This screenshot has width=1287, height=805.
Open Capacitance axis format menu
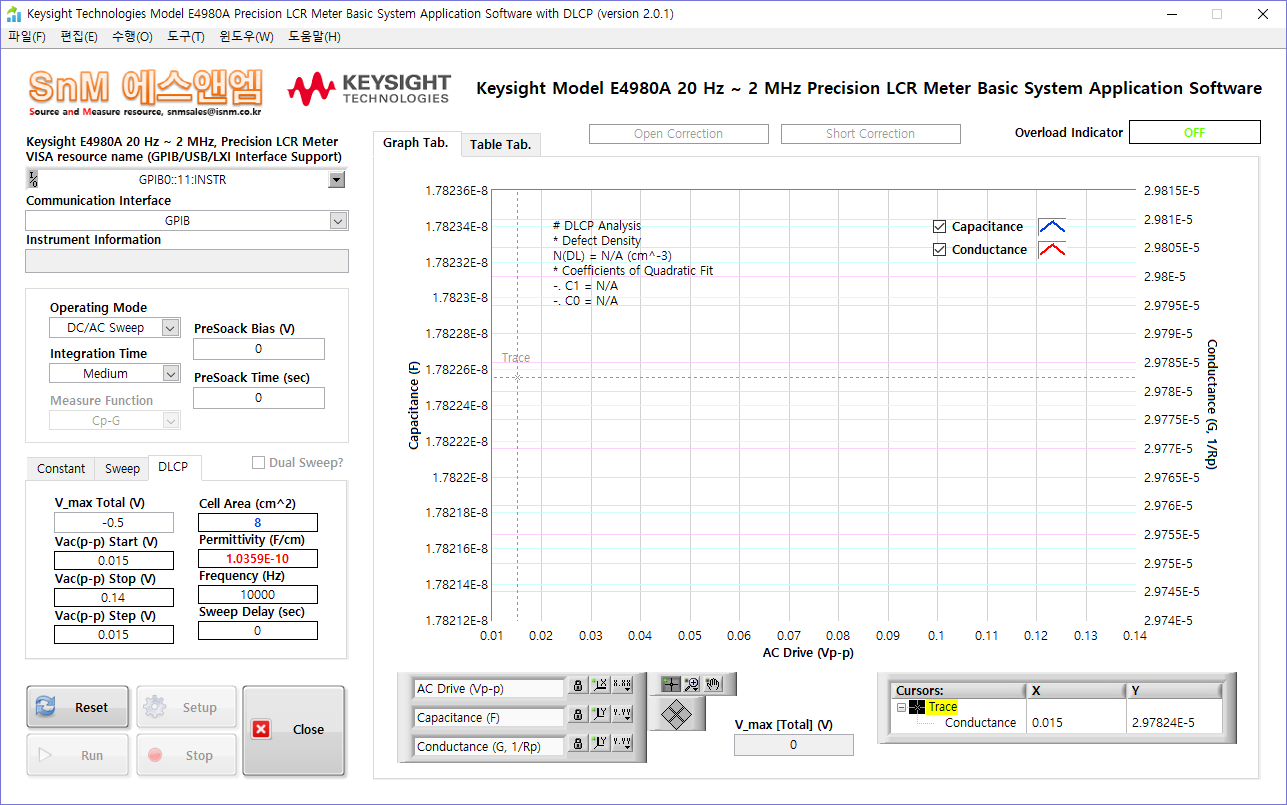click(x=622, y=715)
